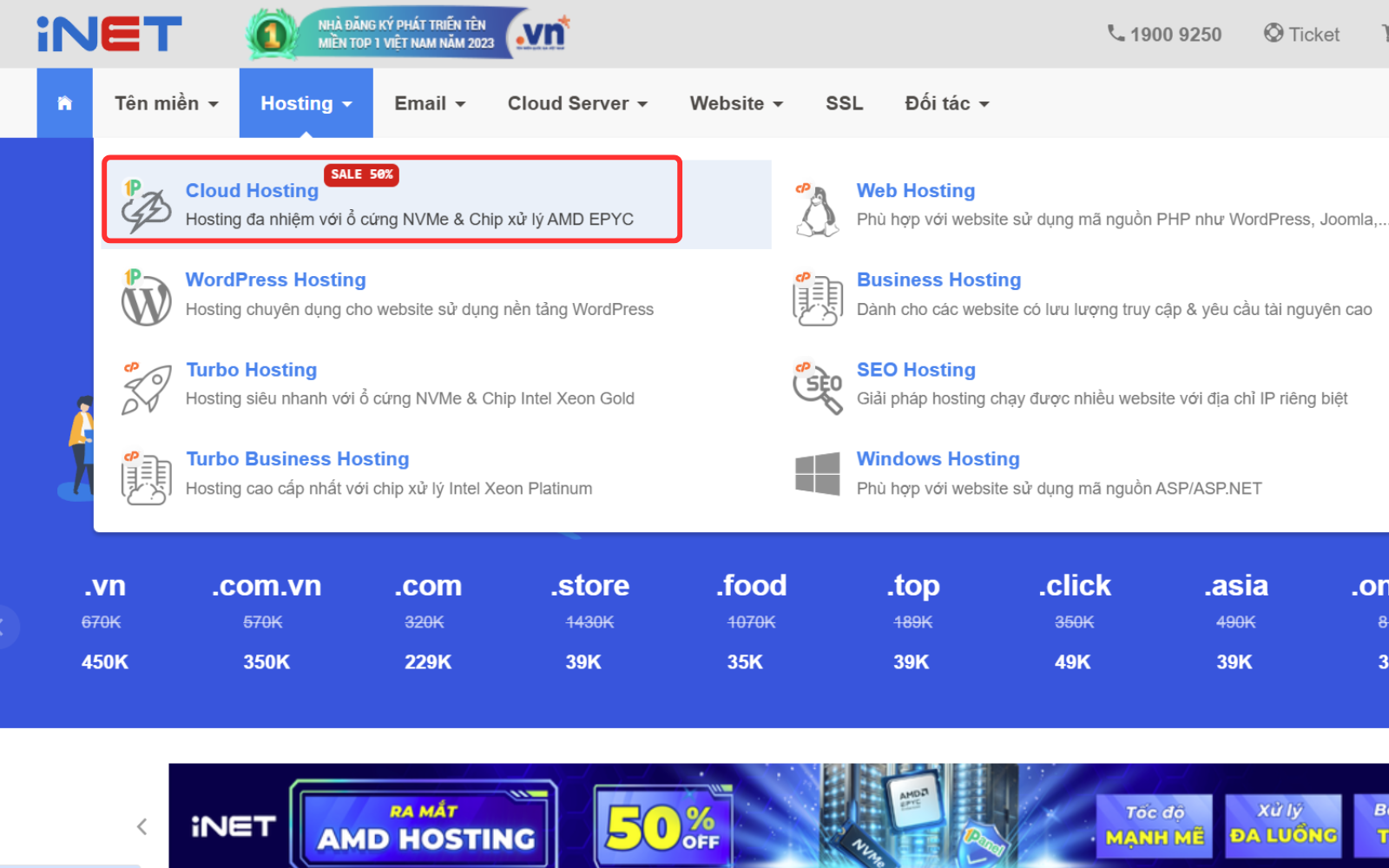1389x868 pixels.
Task: Open the SEO Hosting link
Action: coord(916,370)
